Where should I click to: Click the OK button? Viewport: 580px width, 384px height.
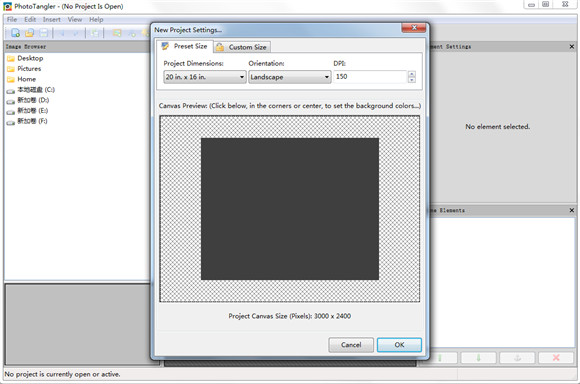(399, 345)
